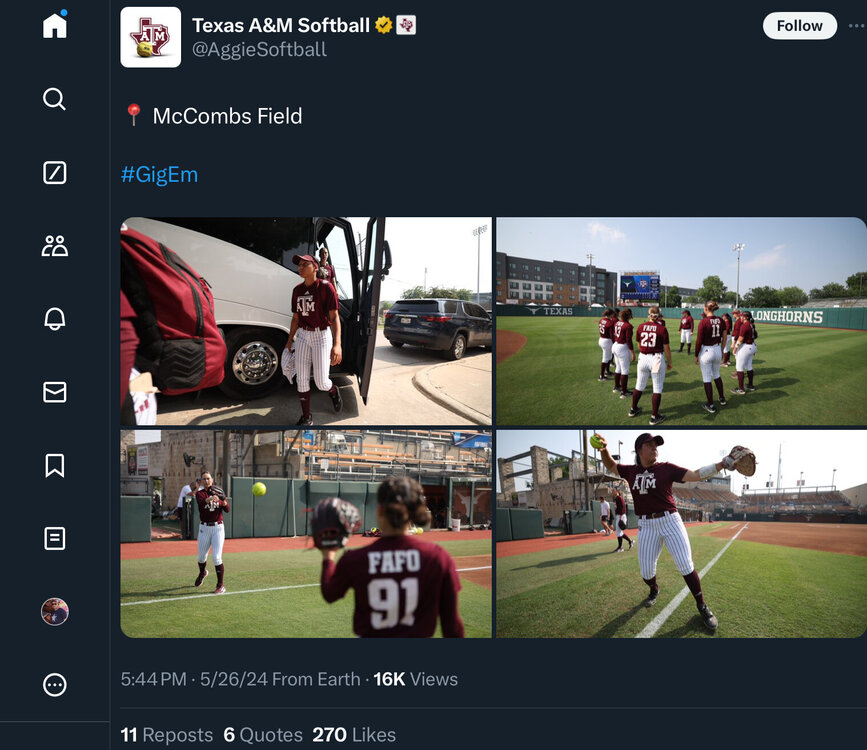Open the Search and Explore icon
Image resolution: width=867 pixels, height=750 pixels.
pyautogui.click(x=55, y=99)
